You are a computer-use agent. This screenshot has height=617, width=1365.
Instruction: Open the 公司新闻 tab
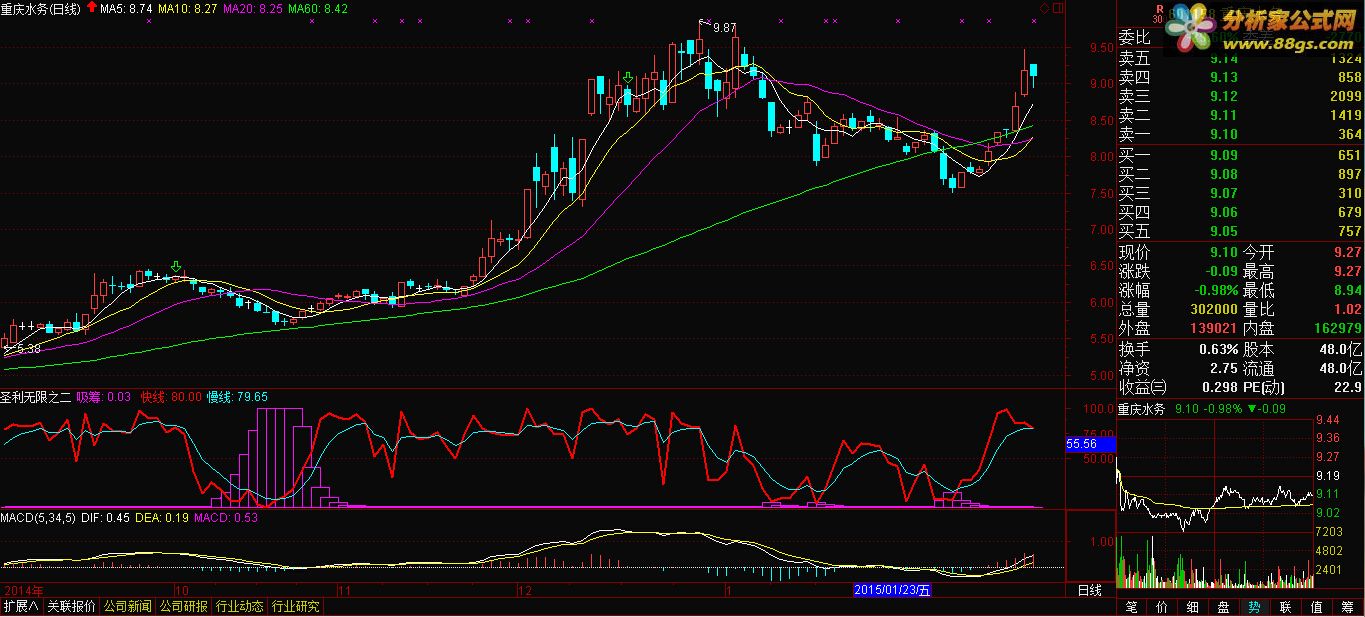point(128,606)
